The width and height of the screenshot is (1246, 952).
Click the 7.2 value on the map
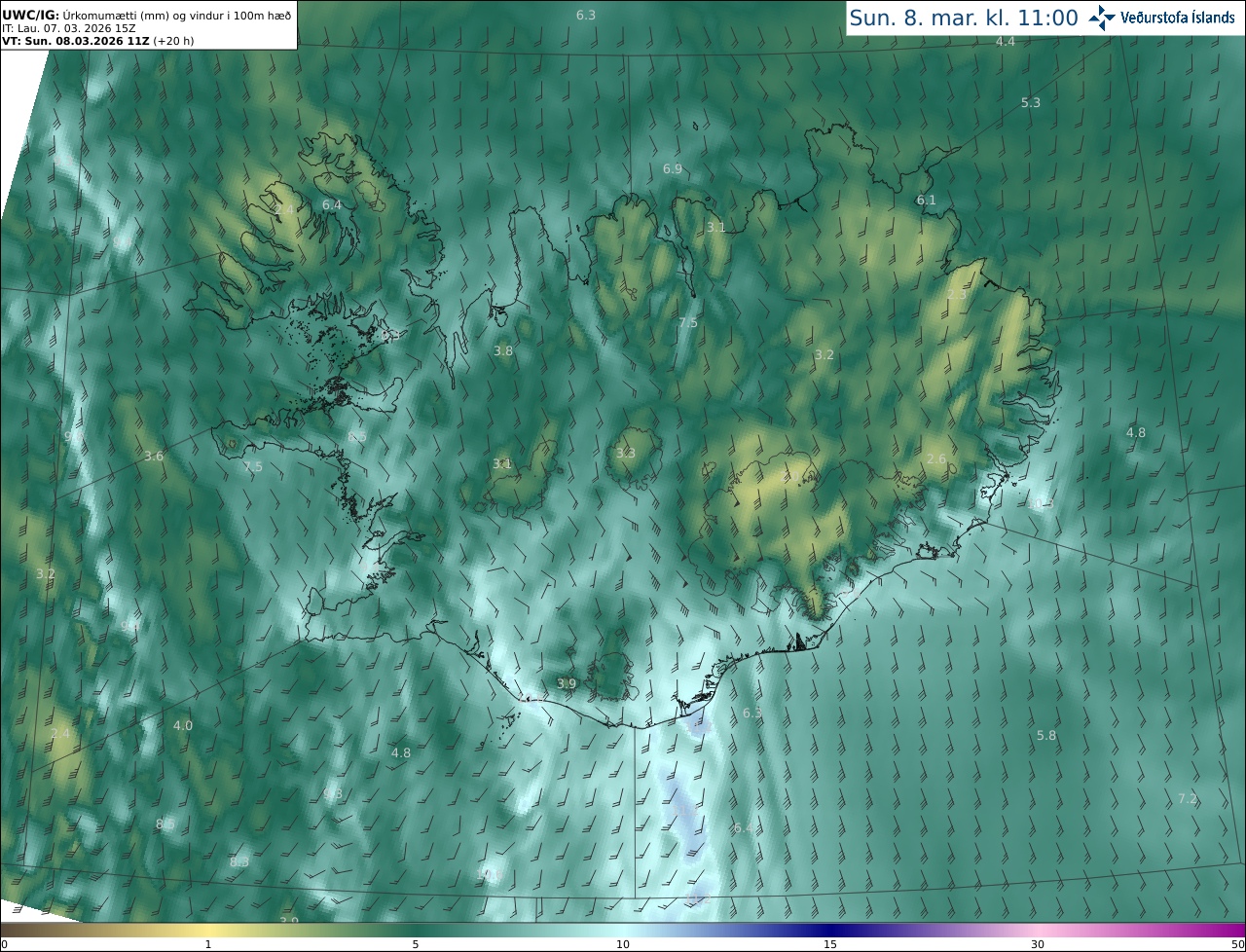pos(1188,799)
